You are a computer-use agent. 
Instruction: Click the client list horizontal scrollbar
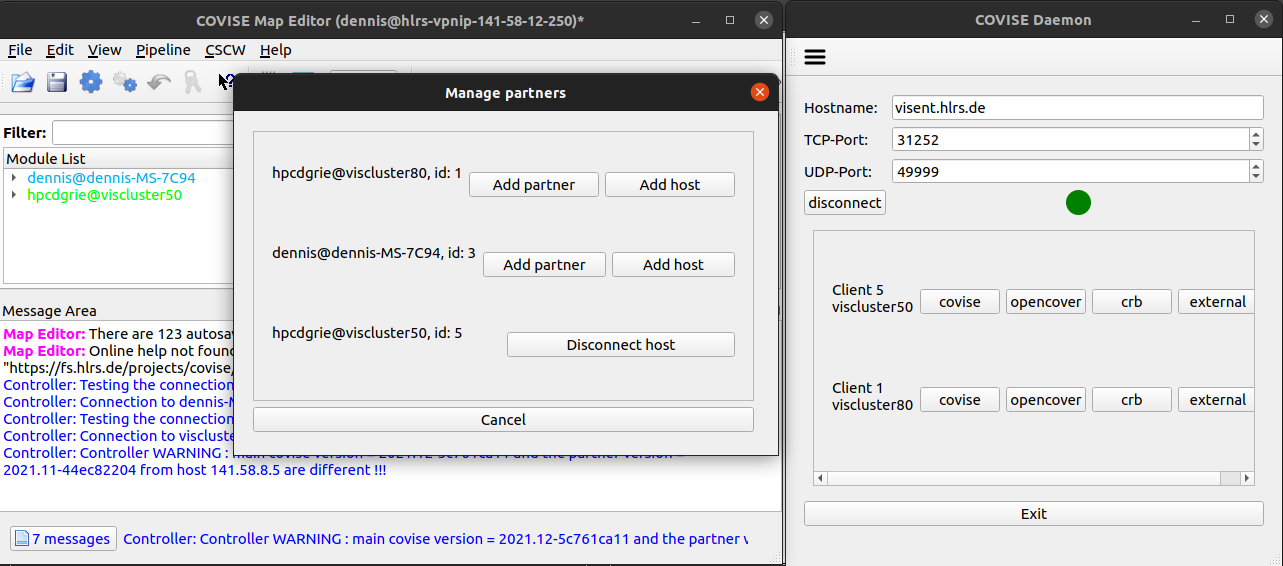tap(1034, 479)
